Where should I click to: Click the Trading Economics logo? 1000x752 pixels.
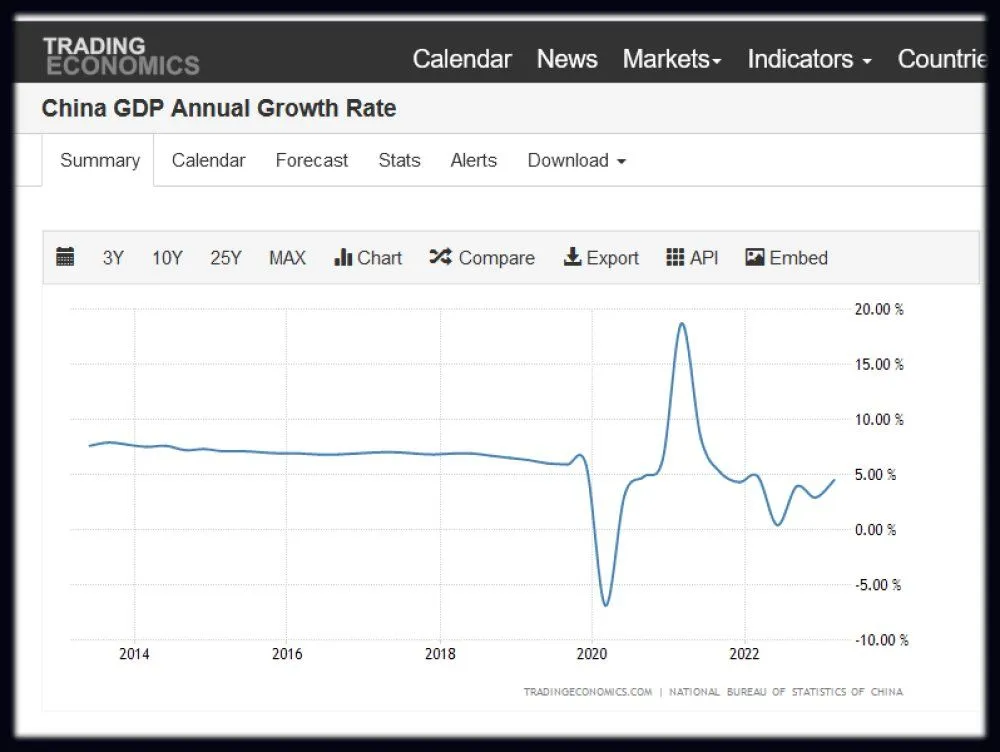pyautogui.click(x=121, y=57)
